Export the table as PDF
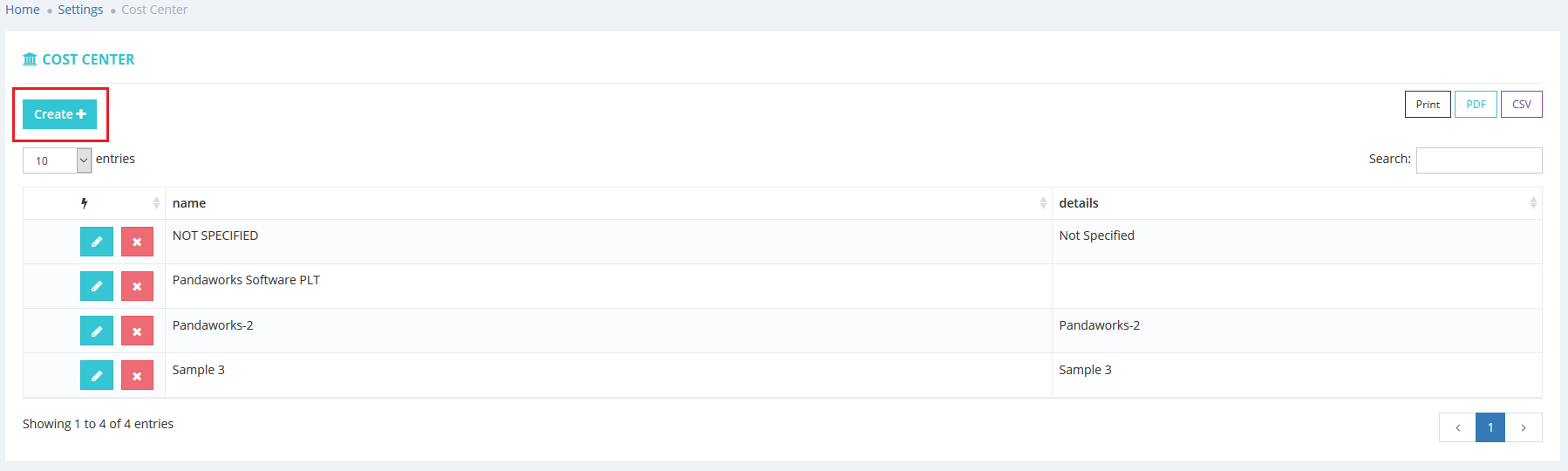Screen dimensions: 1568x471 pyautogui.click(x=1476, y=105)
